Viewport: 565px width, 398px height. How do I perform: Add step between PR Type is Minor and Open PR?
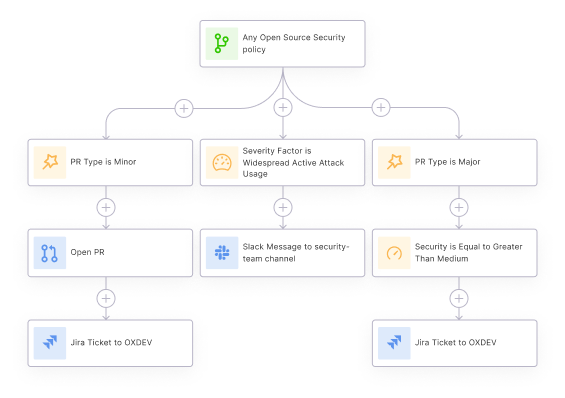(106, 207)
